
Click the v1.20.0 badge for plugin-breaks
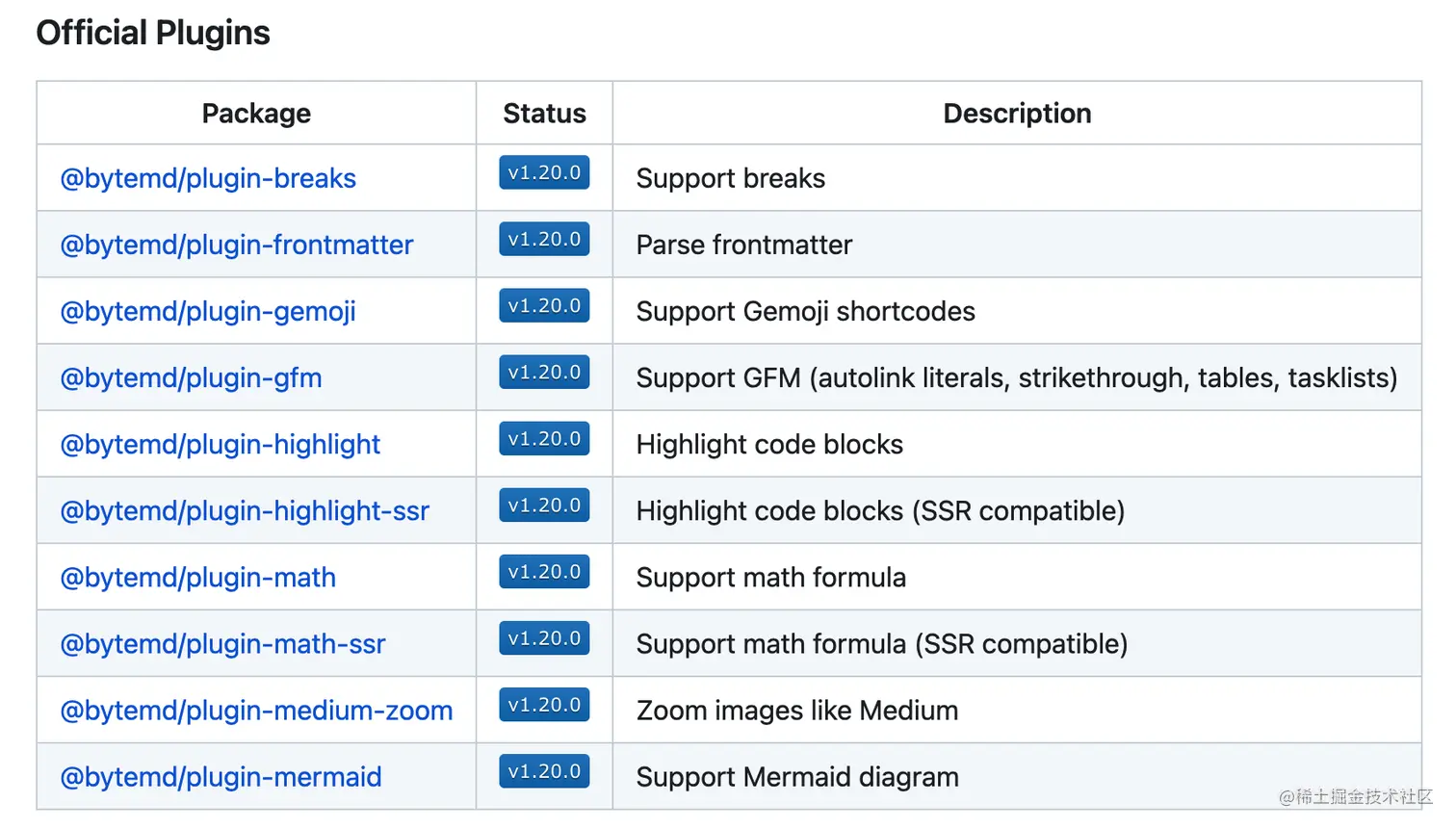[544, 172]
